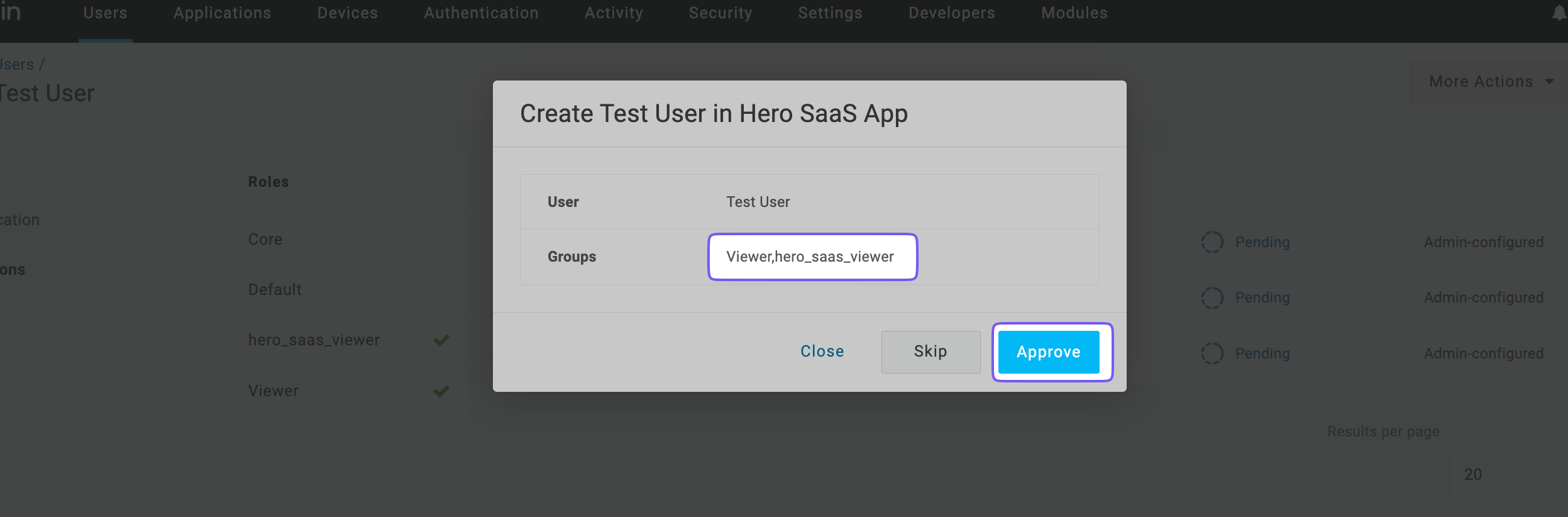1568x517 pixels.
Task: Switch to the Activity menu
Action: pos(614,13)
